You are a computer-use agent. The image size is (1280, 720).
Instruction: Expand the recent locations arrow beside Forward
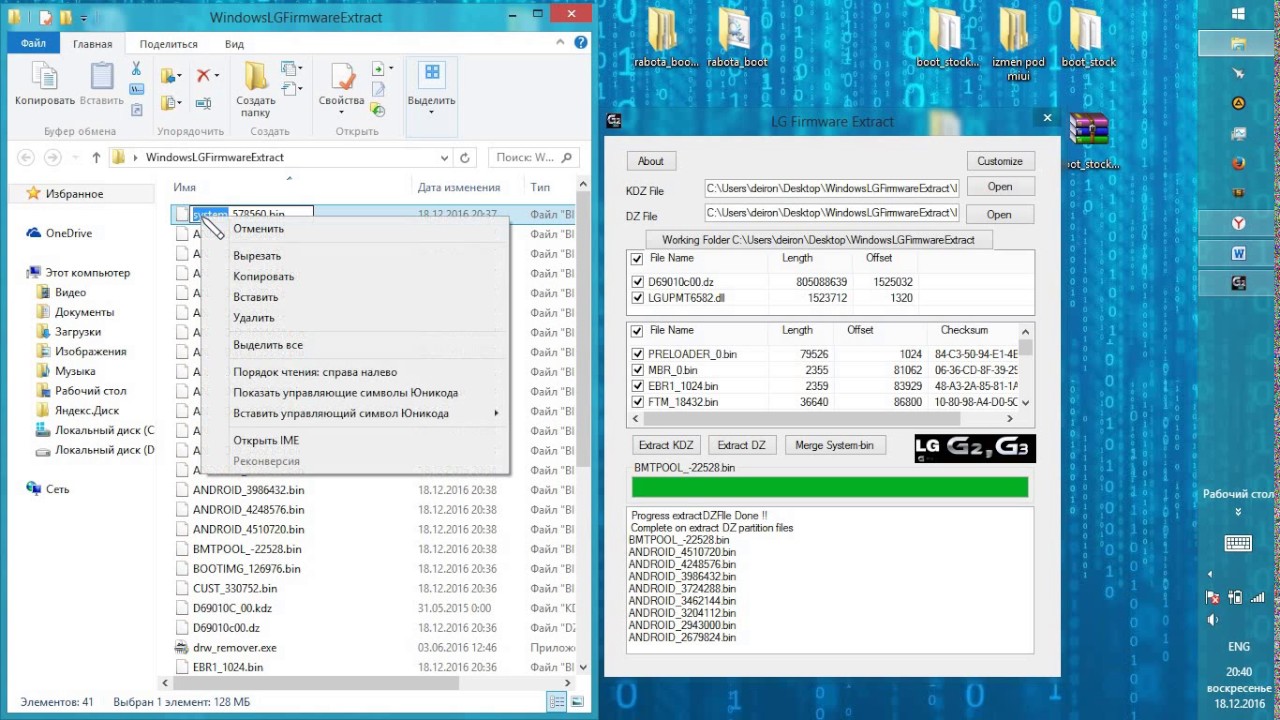click(x=75, y=158)
